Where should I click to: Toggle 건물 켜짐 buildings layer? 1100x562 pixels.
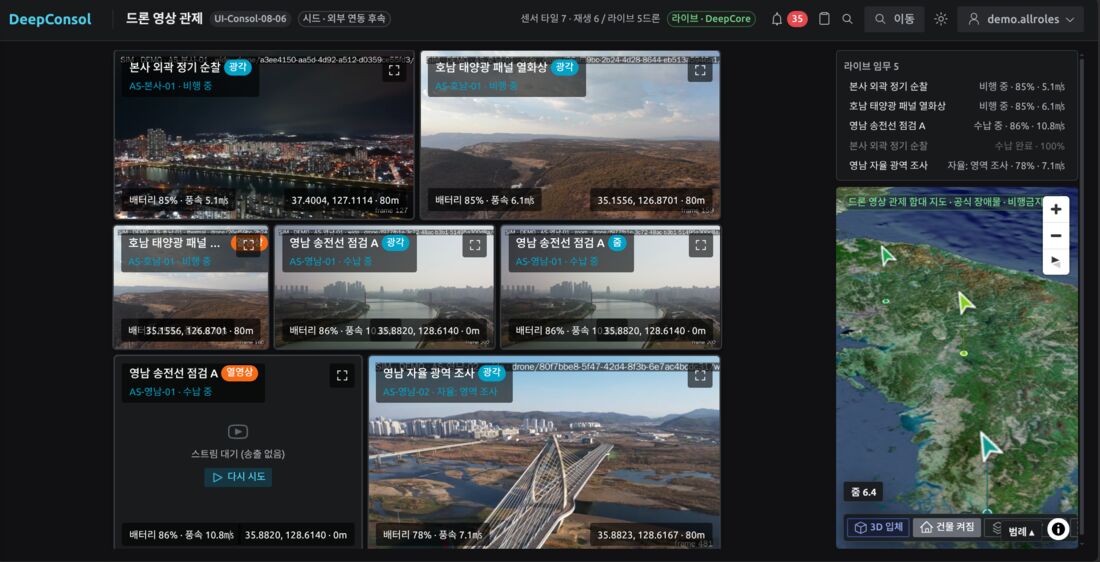click(x=946, y=527)
